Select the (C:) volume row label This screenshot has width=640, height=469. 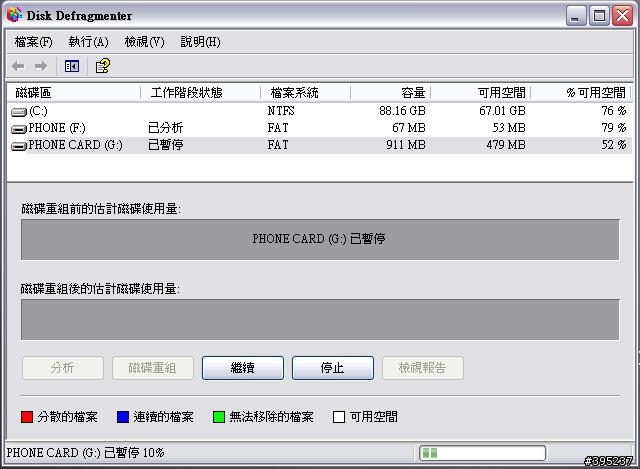pos(38,111)
